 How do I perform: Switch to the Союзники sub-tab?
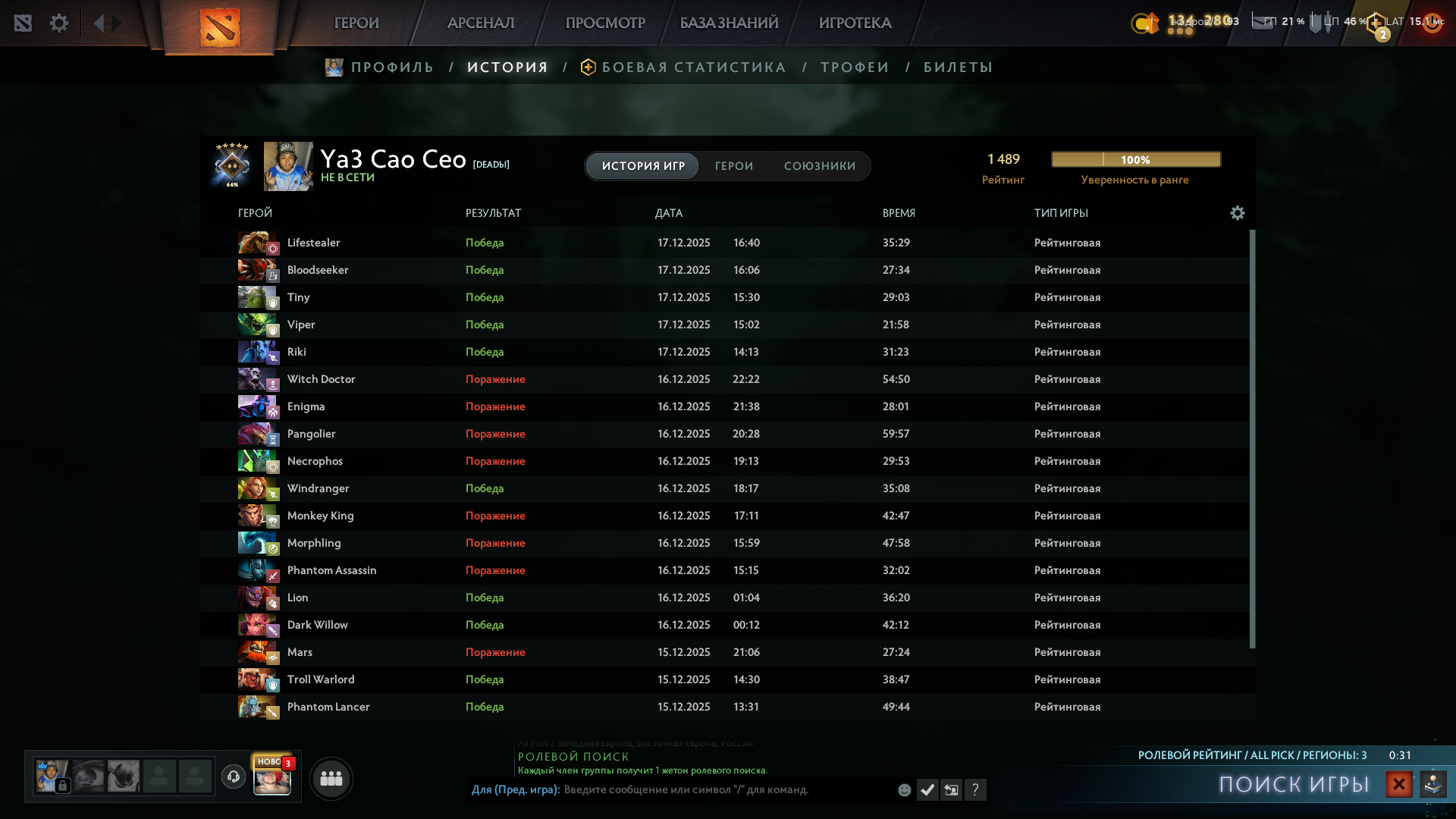[819, 166]
